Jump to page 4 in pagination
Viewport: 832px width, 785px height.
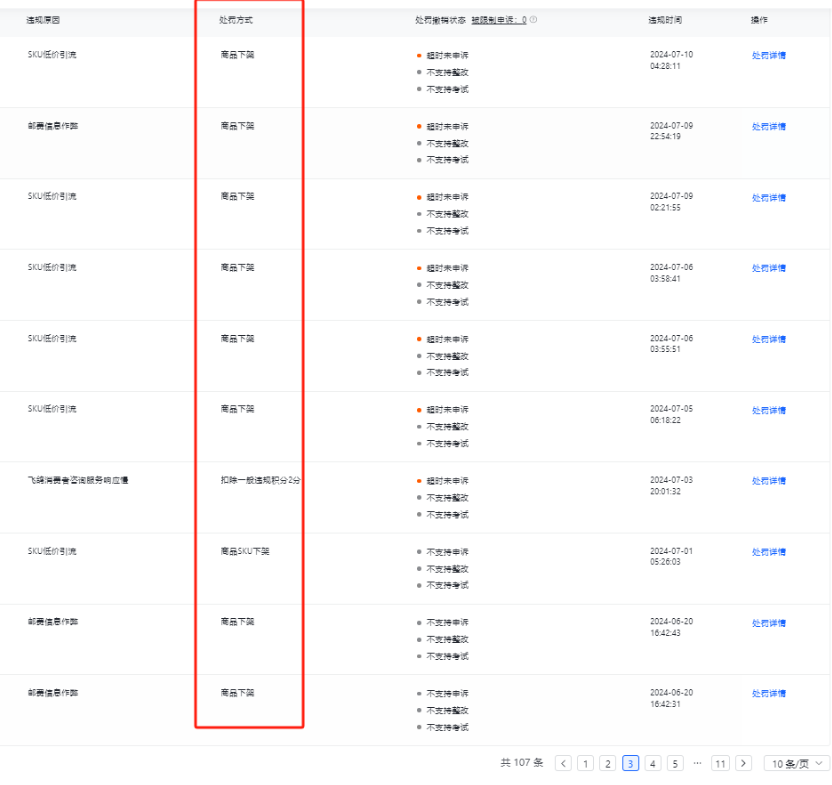click(652, 763)
